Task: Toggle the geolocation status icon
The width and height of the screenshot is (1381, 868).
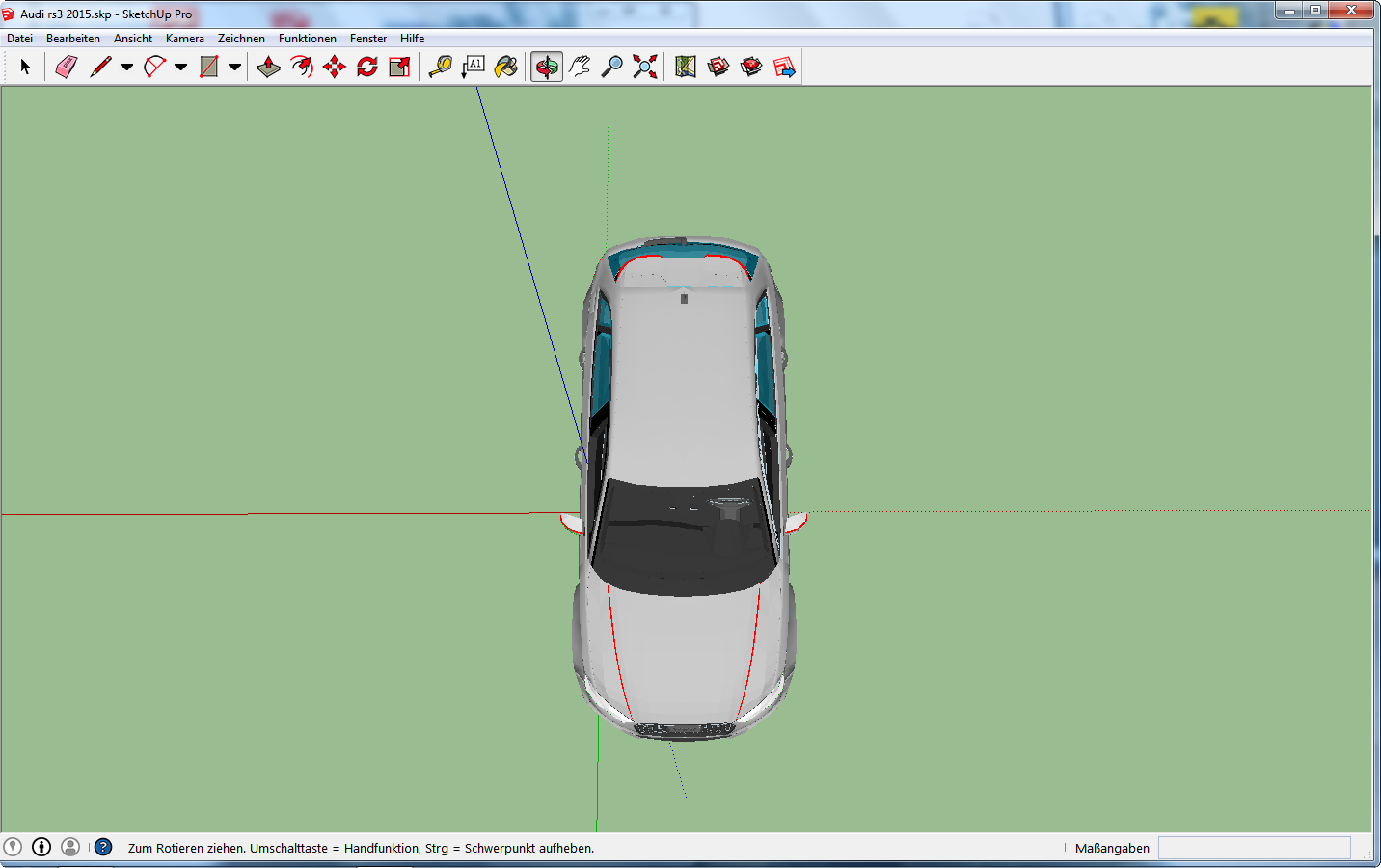Action: pyautogui.click(x=13, y=847)
